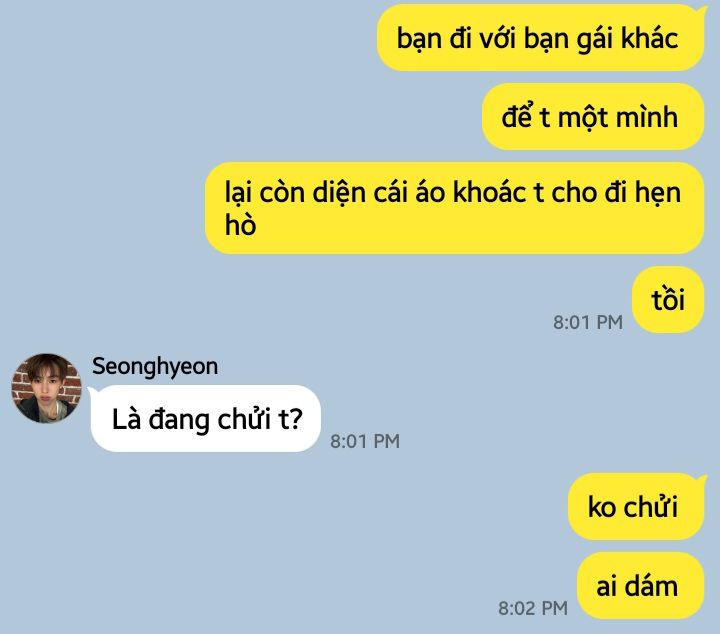Click the word 'hò' on the second line
This screenshot has width=720, height=634.
tap(240, 225)
